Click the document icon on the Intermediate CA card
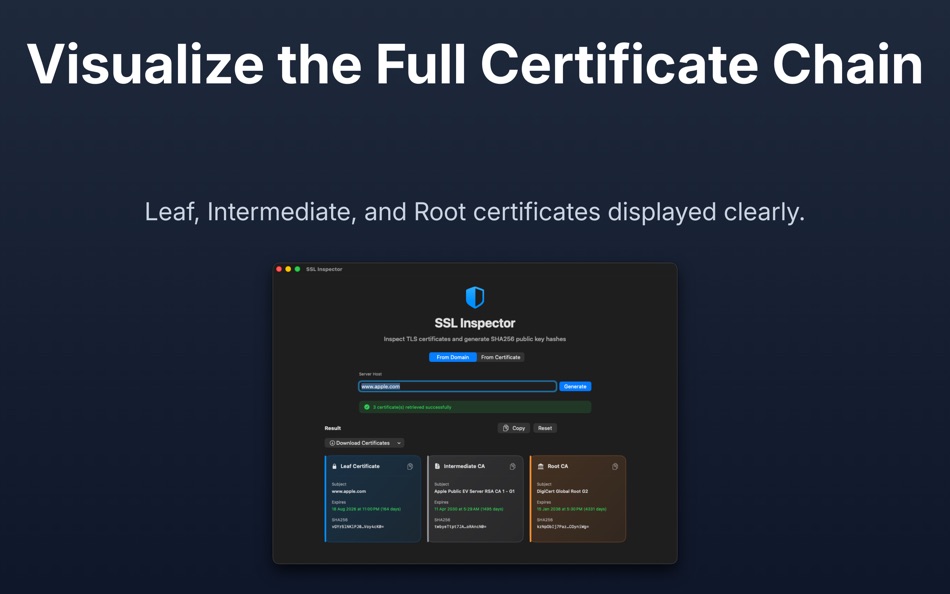The image size is (950, 594). tap(436, 466)
